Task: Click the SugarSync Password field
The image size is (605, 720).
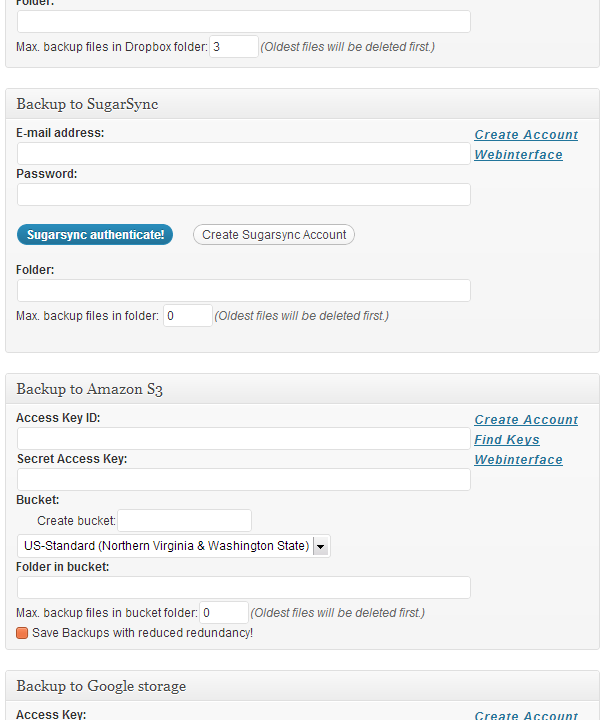Action: (243, 194)
